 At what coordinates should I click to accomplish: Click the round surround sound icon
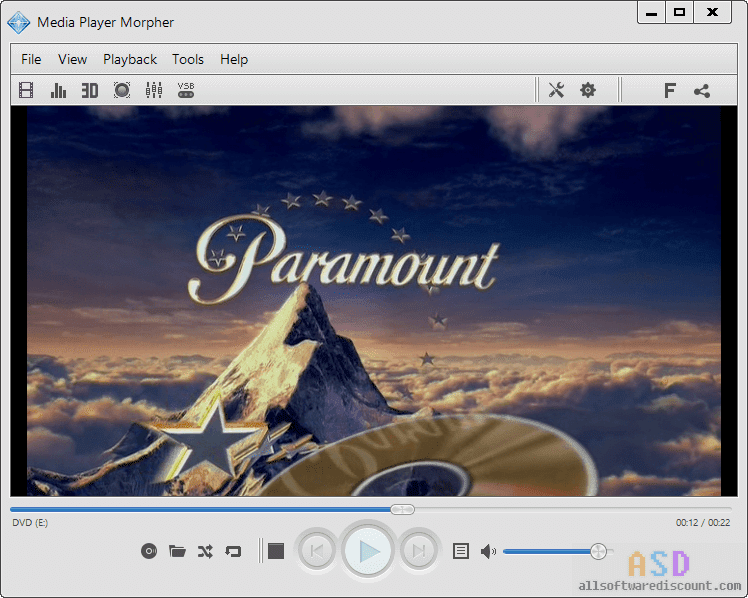122,90
